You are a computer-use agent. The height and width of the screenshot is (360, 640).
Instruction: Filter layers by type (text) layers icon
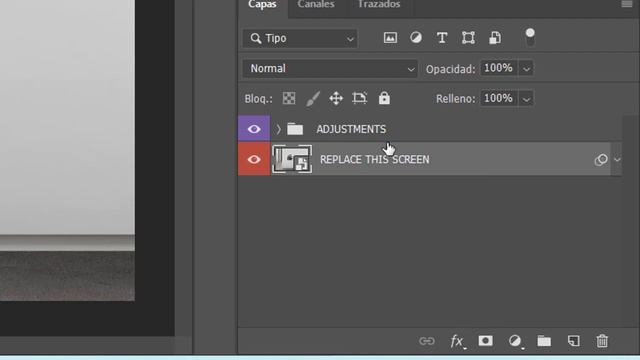click(x=442, y=38)
